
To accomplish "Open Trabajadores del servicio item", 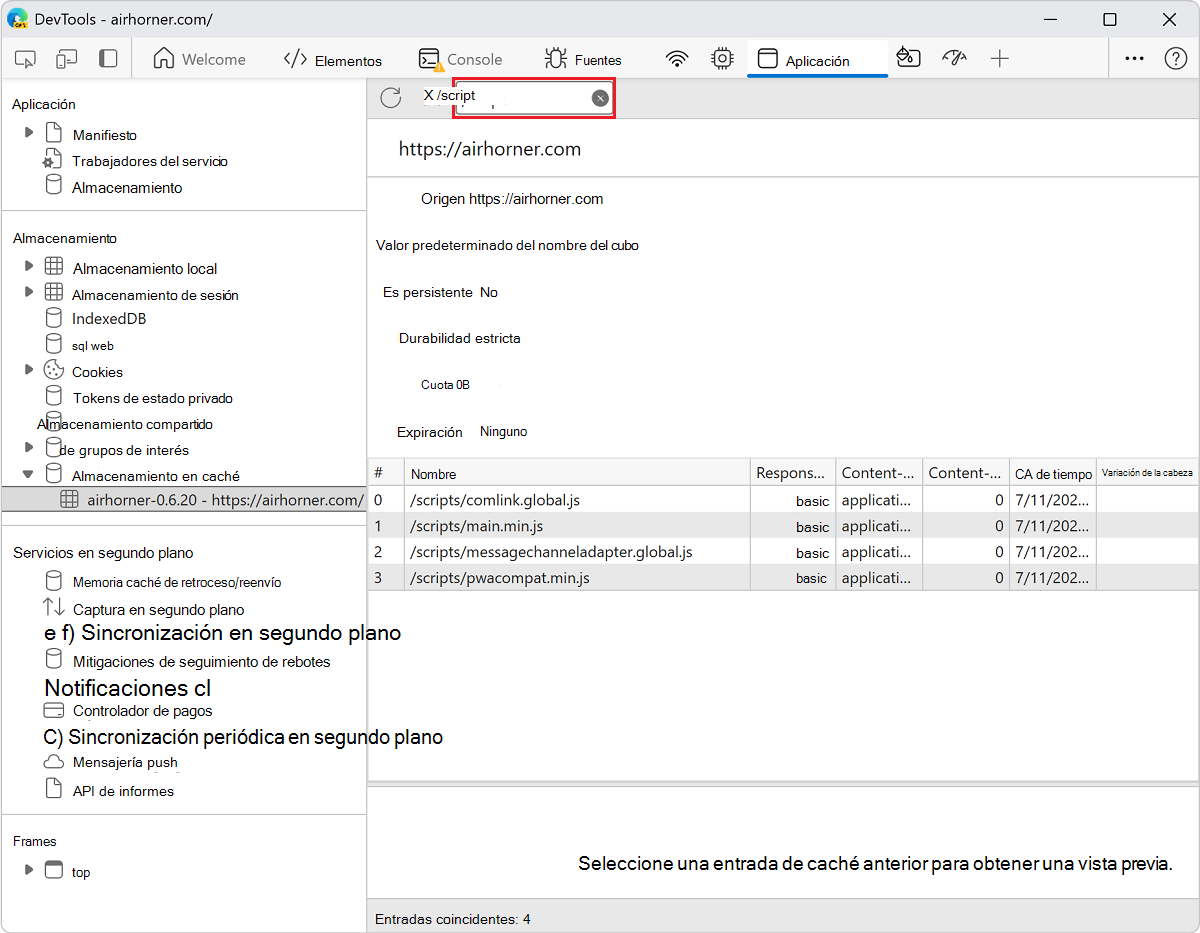I will [150, 161].
